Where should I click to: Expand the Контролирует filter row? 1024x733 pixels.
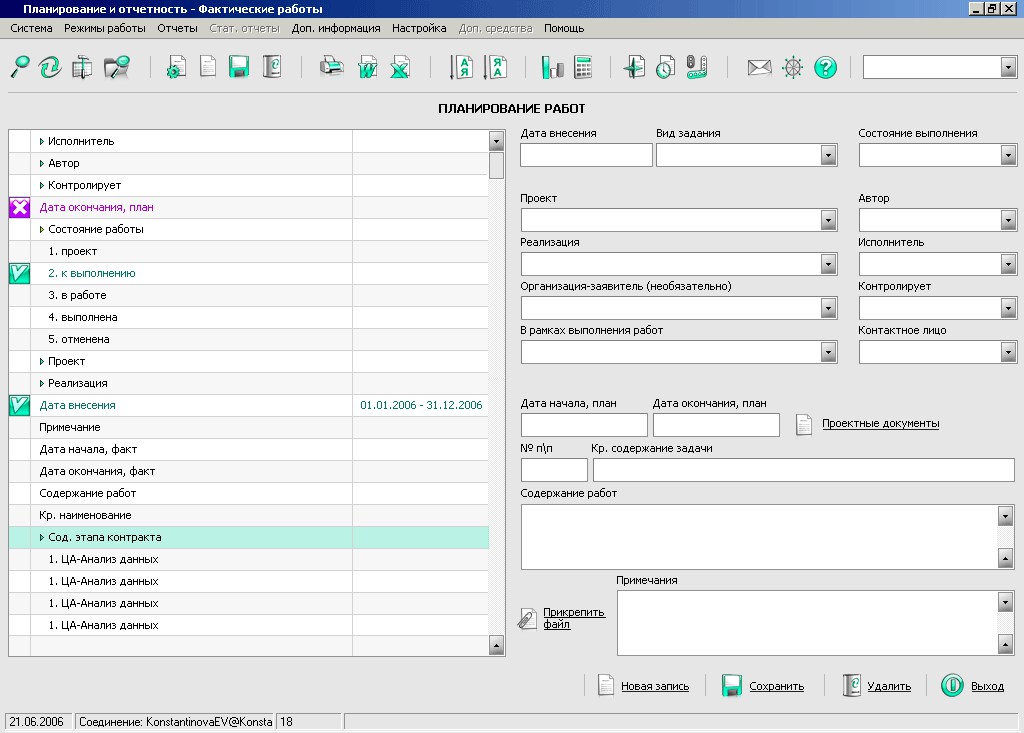tap(42, 186)
